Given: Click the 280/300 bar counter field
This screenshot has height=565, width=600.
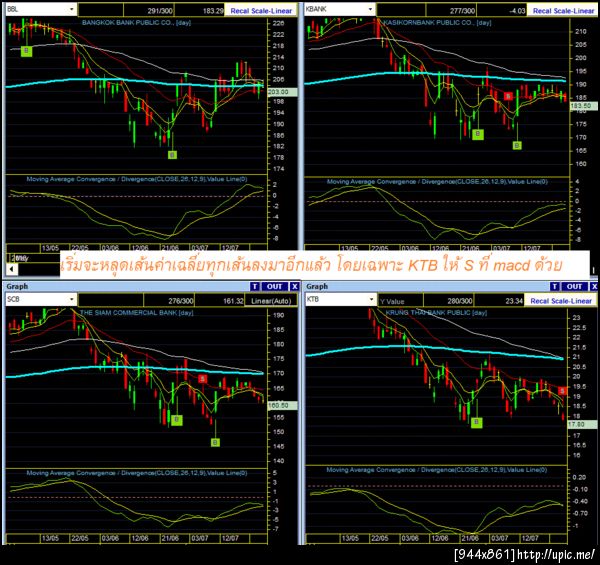Looking at the screenshot, I should [449, 301].
